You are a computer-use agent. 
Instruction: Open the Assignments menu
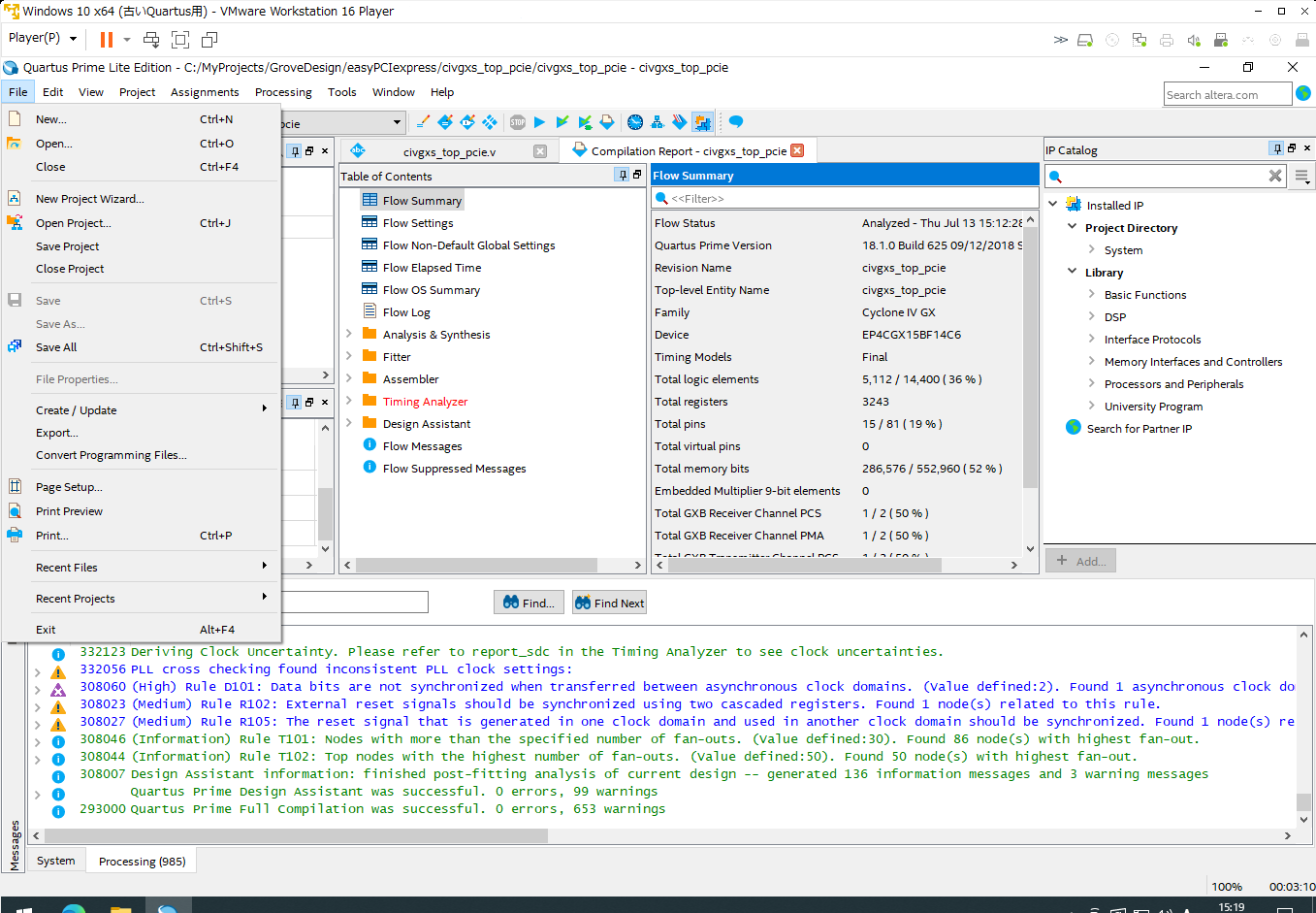click(205, 92)
